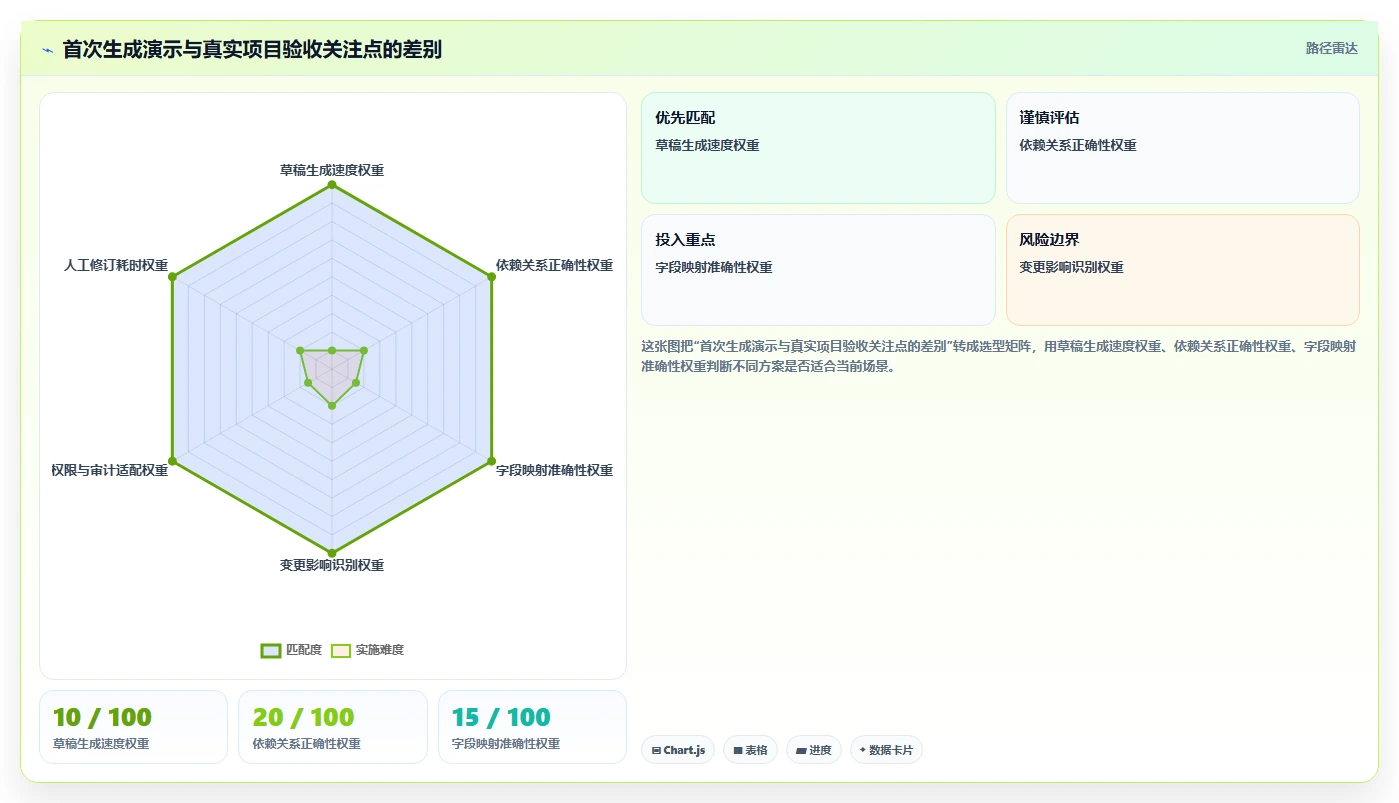1399x803 pixels.
Task: Click the 路径雷达 label in the header
Action: click(1331, 48)
